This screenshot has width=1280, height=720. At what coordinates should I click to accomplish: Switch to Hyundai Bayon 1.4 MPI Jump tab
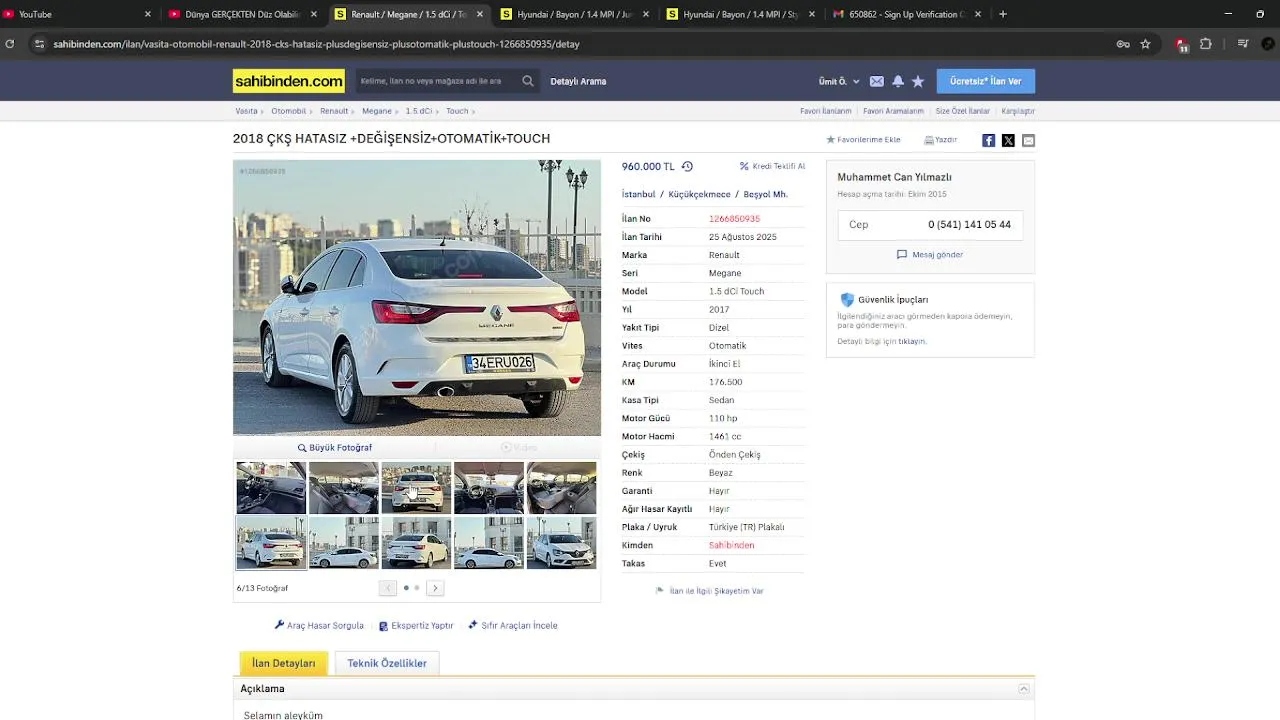(575, 14)
